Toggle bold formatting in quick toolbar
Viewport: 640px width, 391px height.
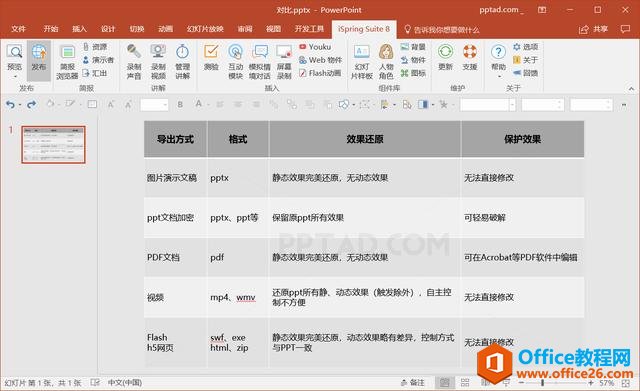[x=180, y=104]
